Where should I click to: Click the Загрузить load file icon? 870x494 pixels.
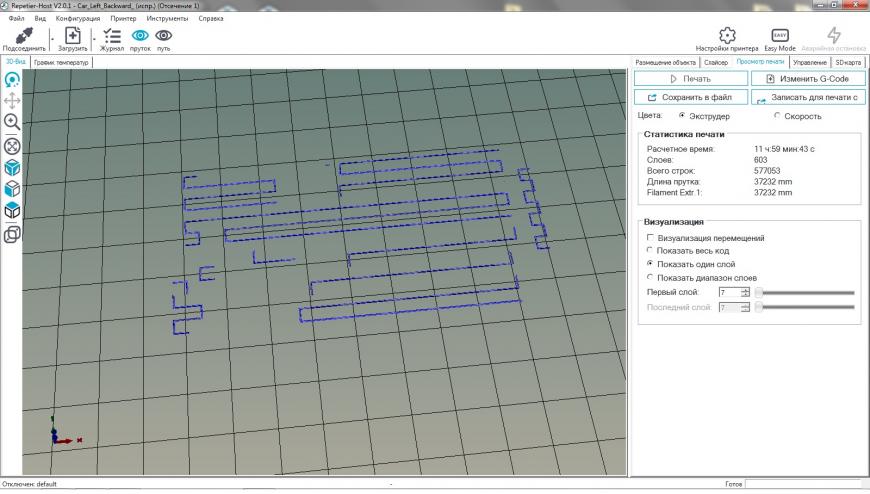(72, 35)
